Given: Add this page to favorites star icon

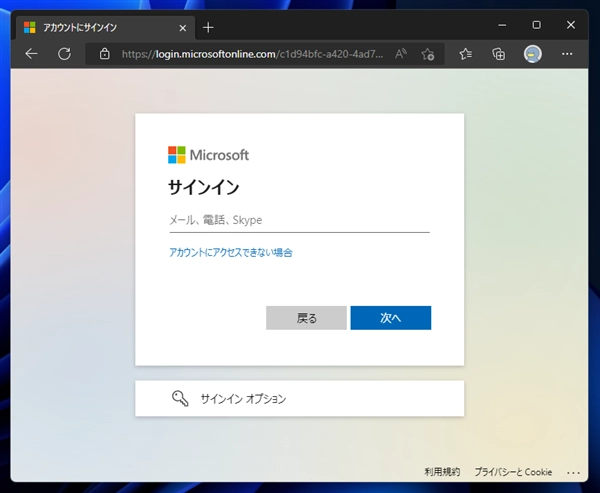Looking at the screenshot, I should pyautogui.click(x=428, y=54).
